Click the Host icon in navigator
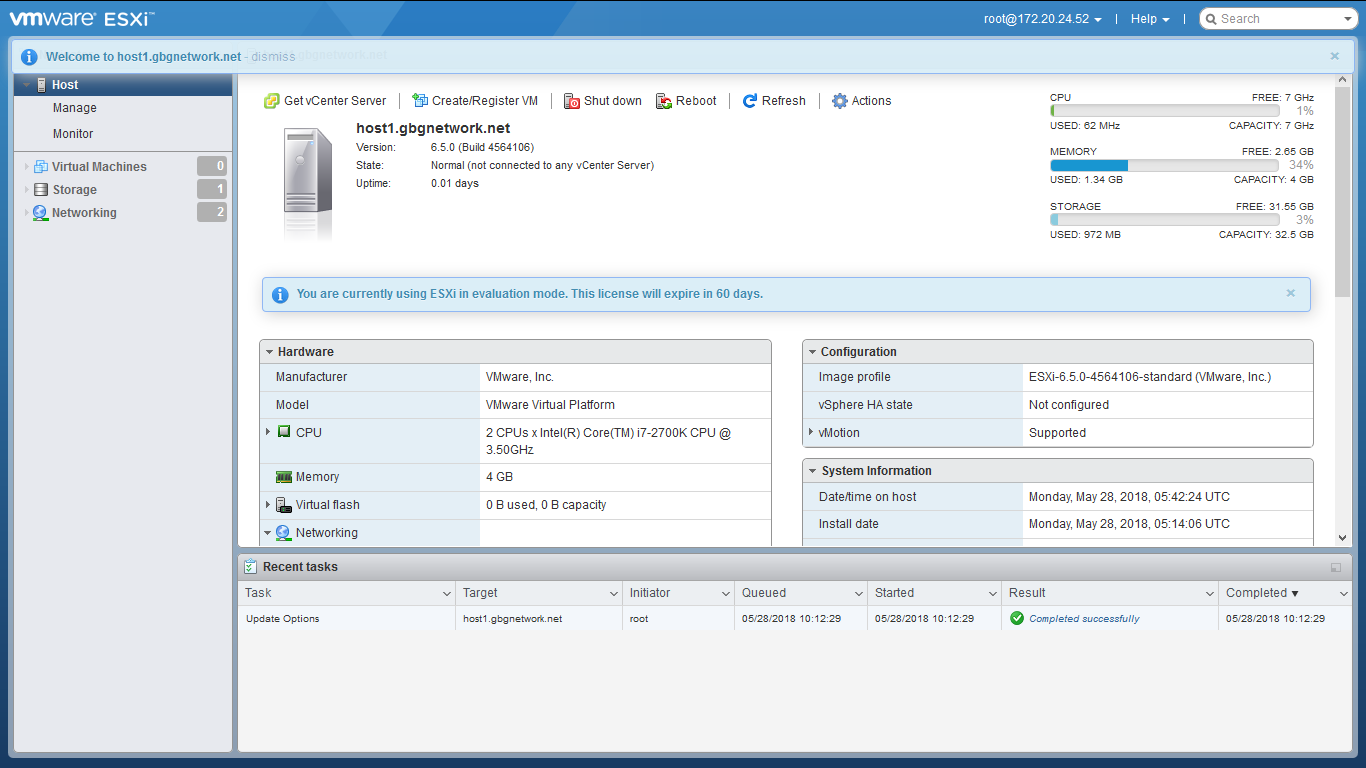Image resolution: width=1366 pixels, height=768 pixels. (x=41, y=85)
